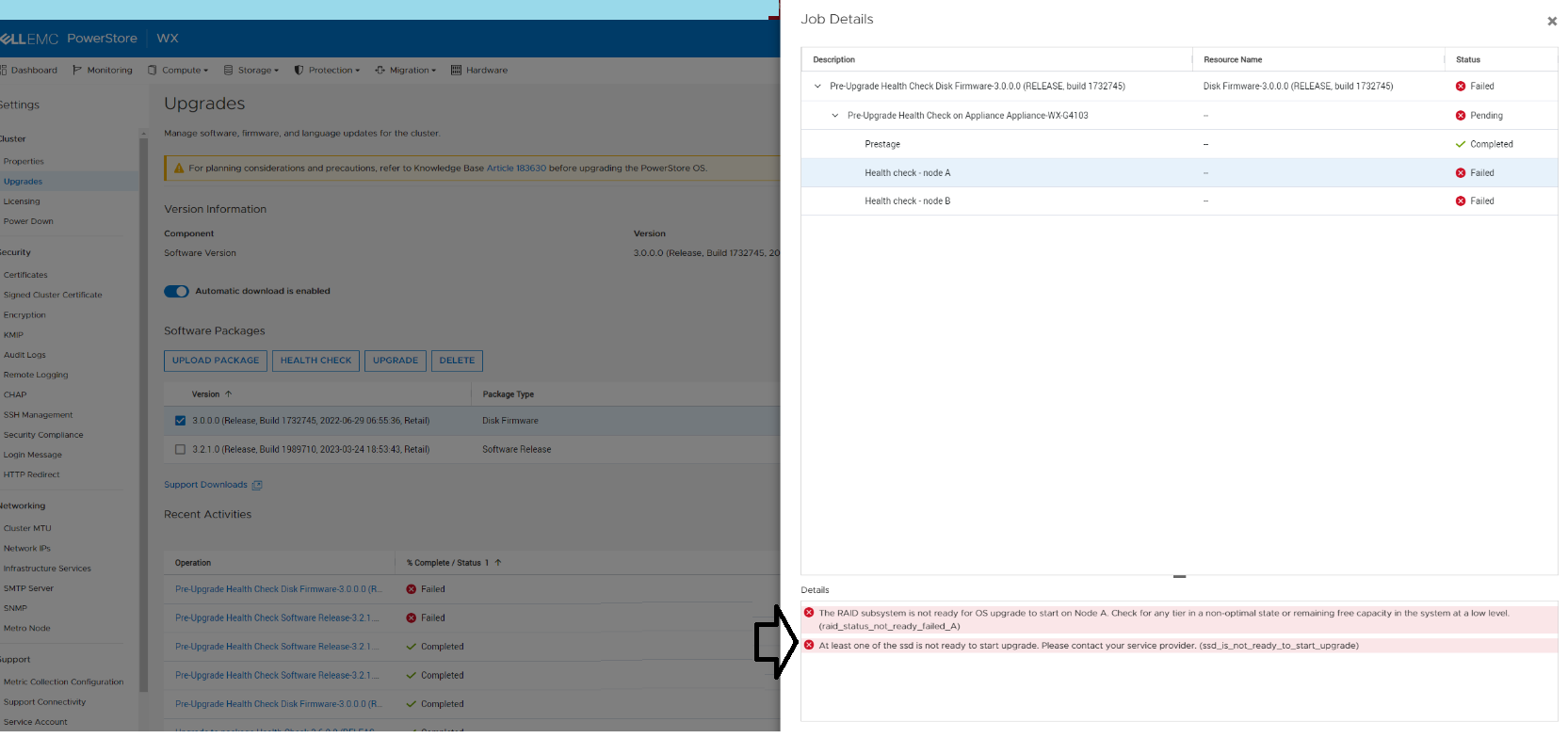Image resolution: width=1568 pixels, height=738 pixels.
Task: Open the Migration dropdown menu
Action: pyautogui.click(x=406, y=70)
